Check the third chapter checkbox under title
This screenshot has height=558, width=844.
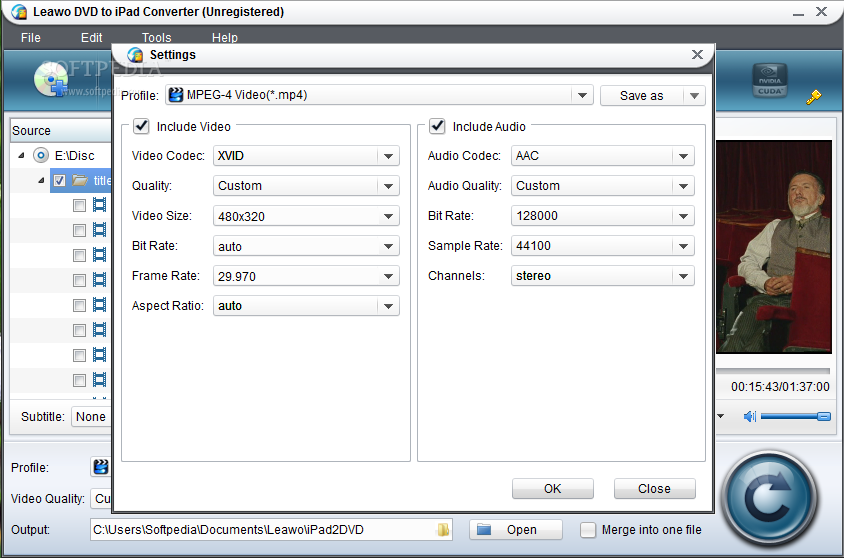pos(79,255)
